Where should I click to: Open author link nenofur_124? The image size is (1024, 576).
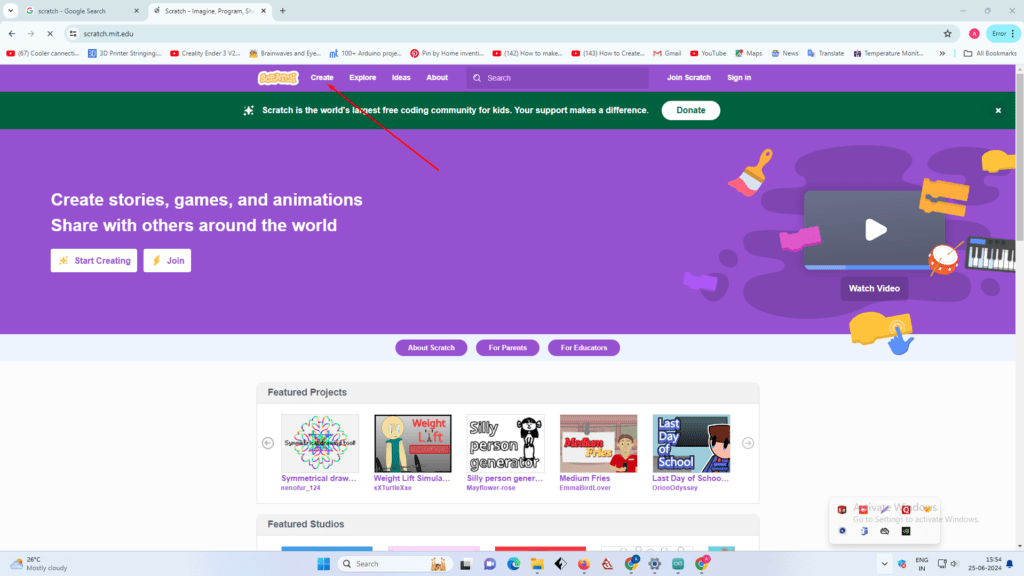tap(300, 488)
